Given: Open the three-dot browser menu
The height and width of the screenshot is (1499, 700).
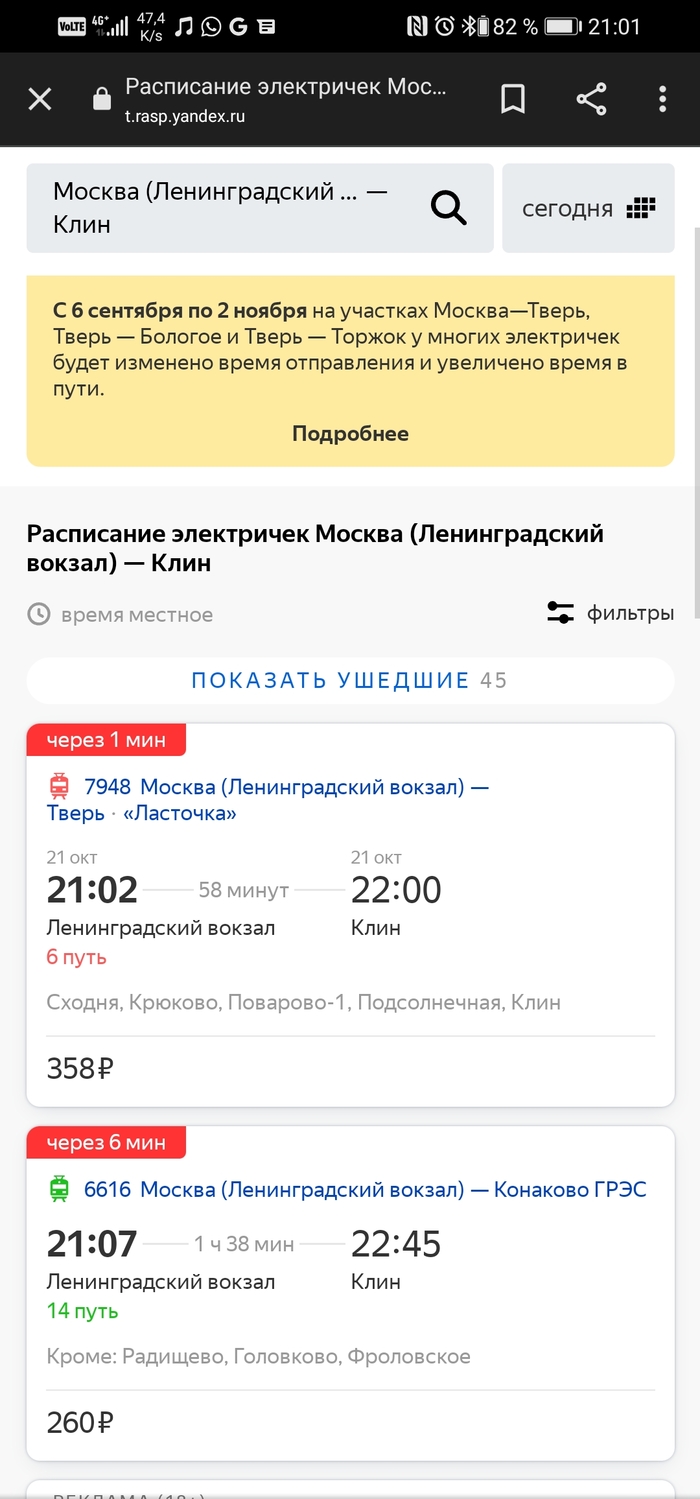Looking at the screenshot, I should coord(662,99).
